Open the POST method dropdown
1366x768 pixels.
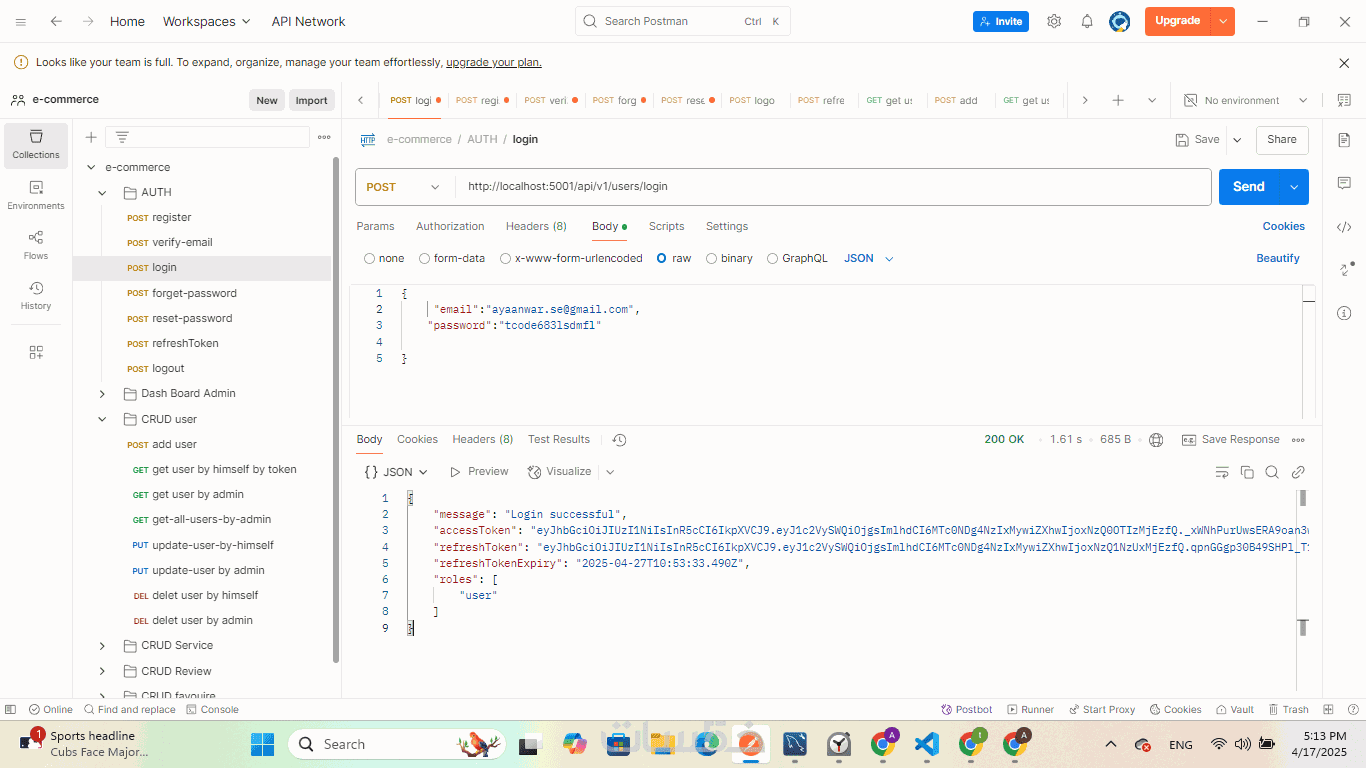(x=404, y=187)
